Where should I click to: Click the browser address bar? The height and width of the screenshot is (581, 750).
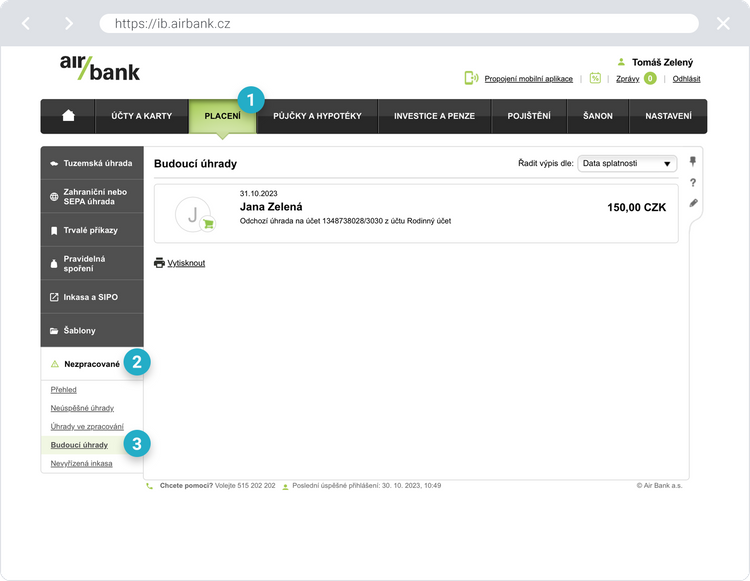(398, 23)
